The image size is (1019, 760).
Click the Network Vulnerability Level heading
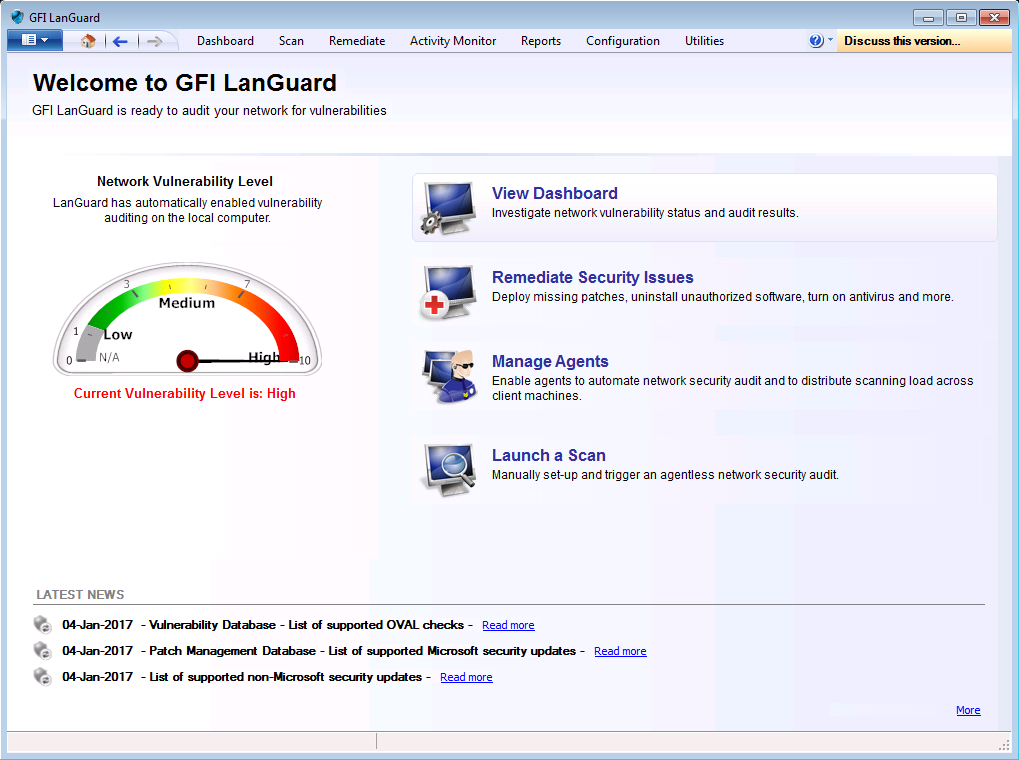[185, 181]
